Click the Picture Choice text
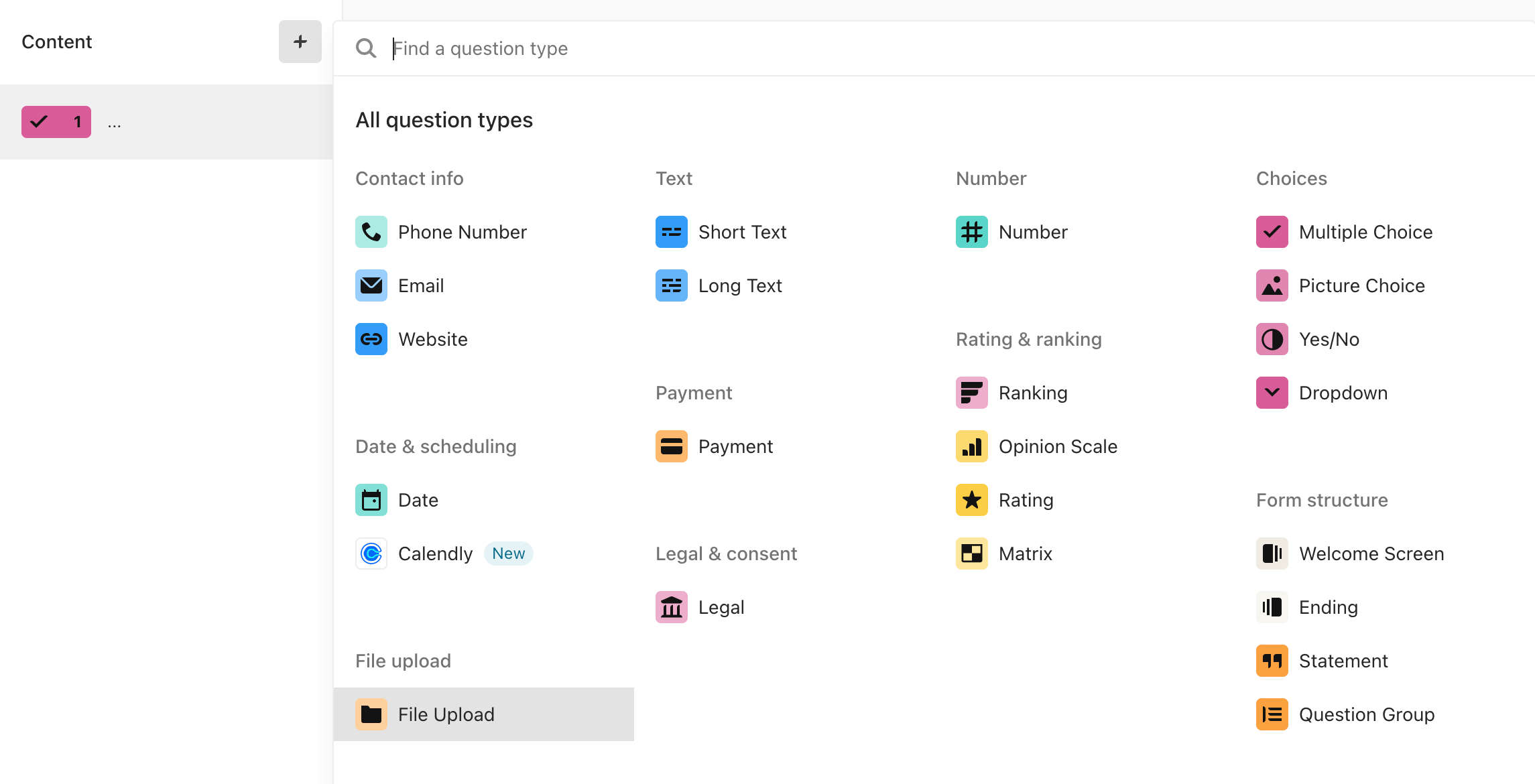 point(1361,285)
